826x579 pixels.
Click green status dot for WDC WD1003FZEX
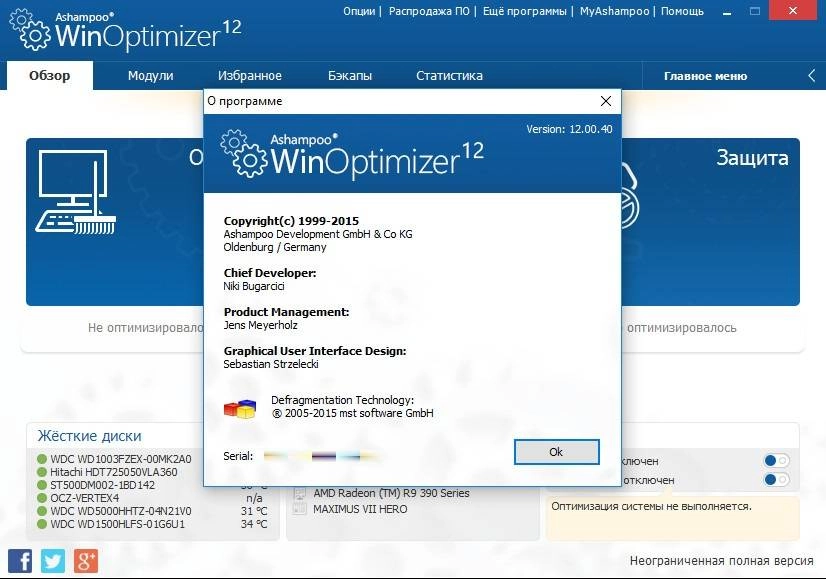[42, 459]
